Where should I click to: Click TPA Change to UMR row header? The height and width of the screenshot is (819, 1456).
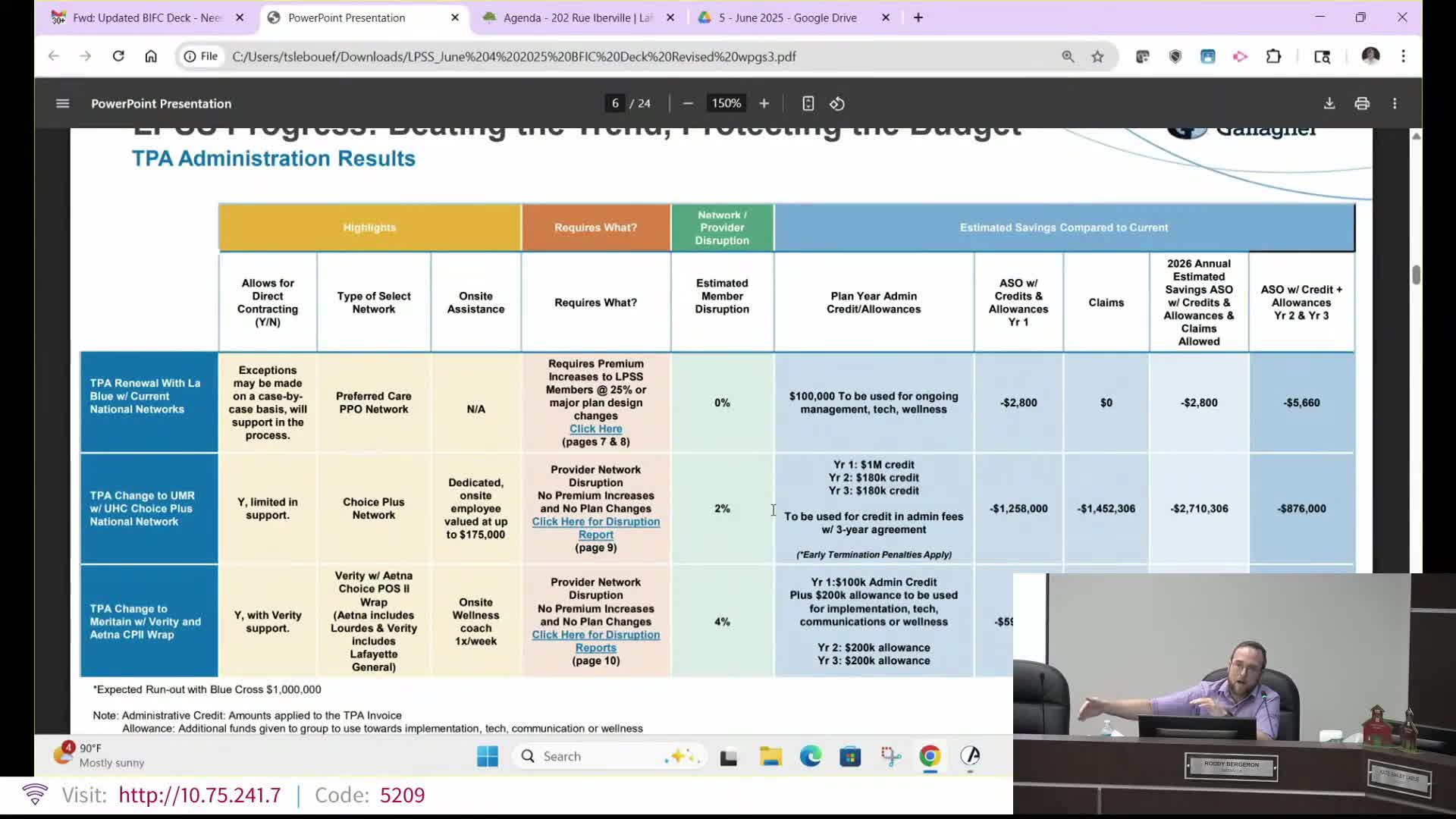149,509
